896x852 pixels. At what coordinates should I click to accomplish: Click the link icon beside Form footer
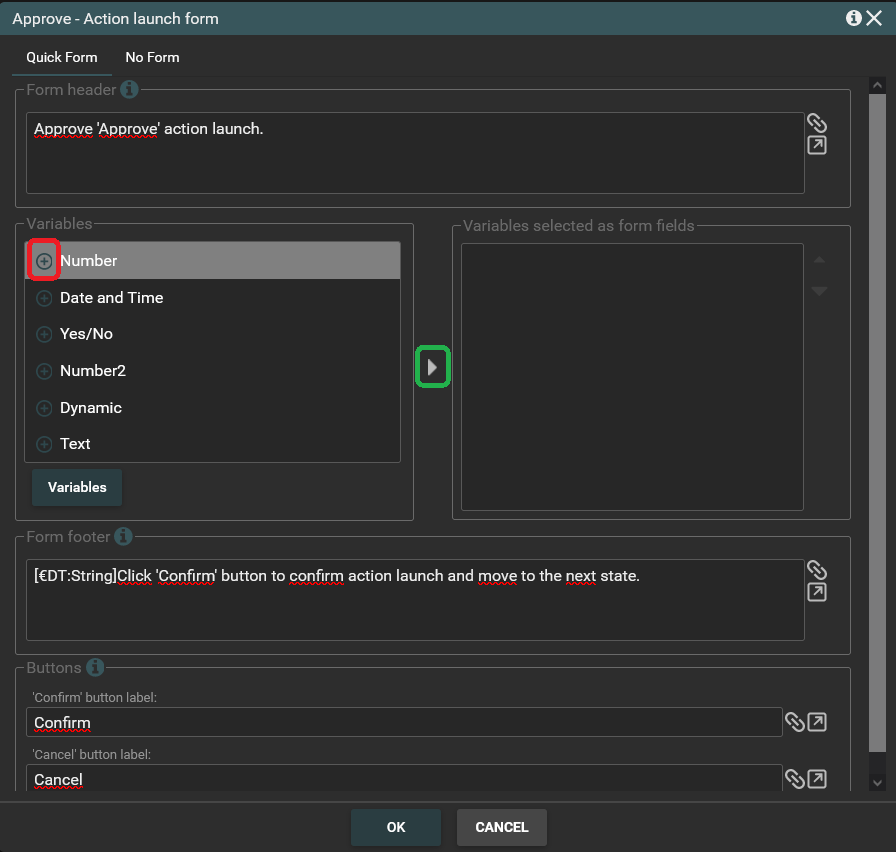coord(817,570)
